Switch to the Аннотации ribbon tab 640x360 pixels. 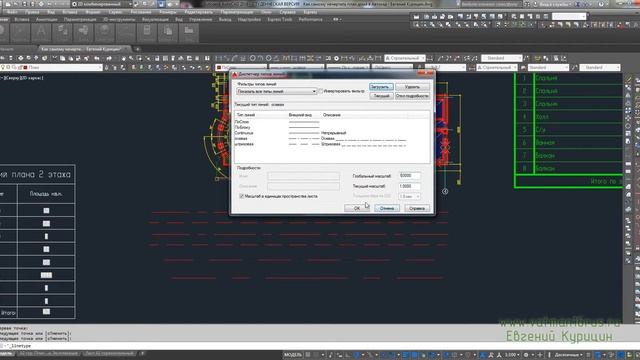click(46, 19)
